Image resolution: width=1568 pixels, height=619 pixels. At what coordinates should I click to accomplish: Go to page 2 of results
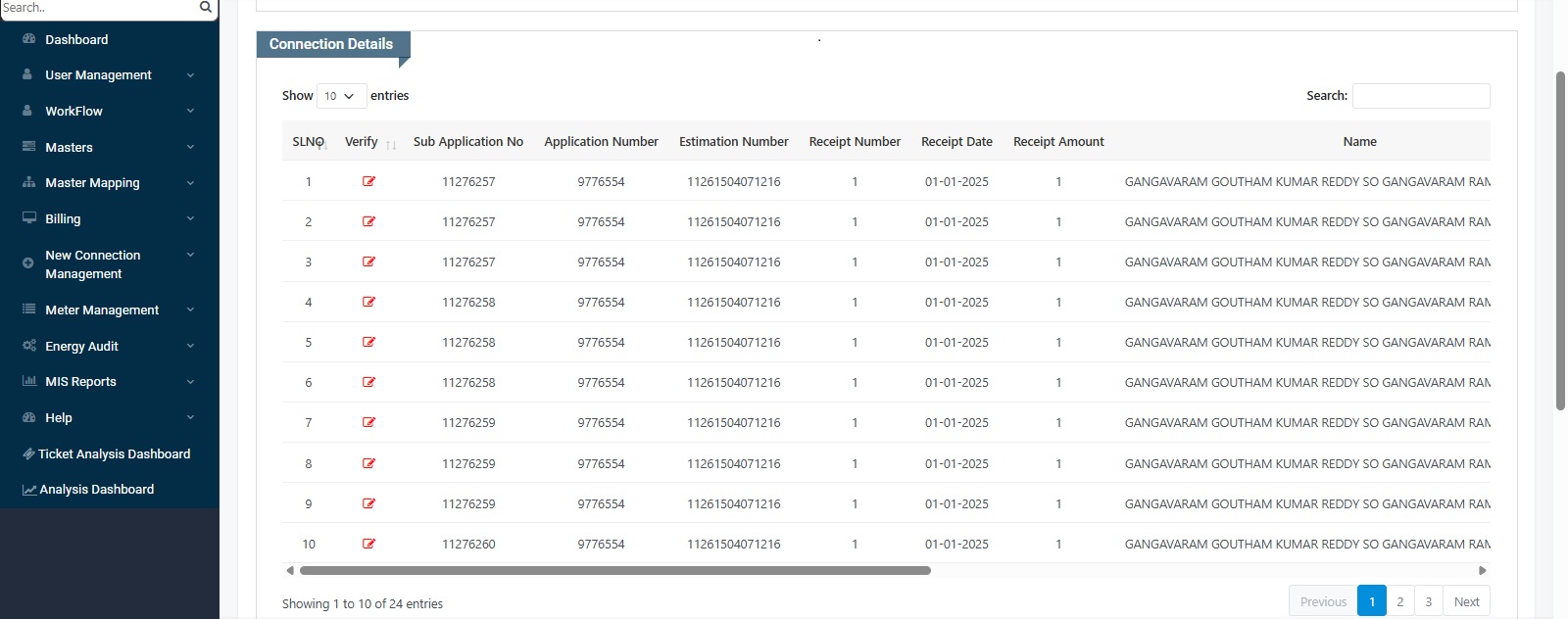click(x=1399, y=601)
